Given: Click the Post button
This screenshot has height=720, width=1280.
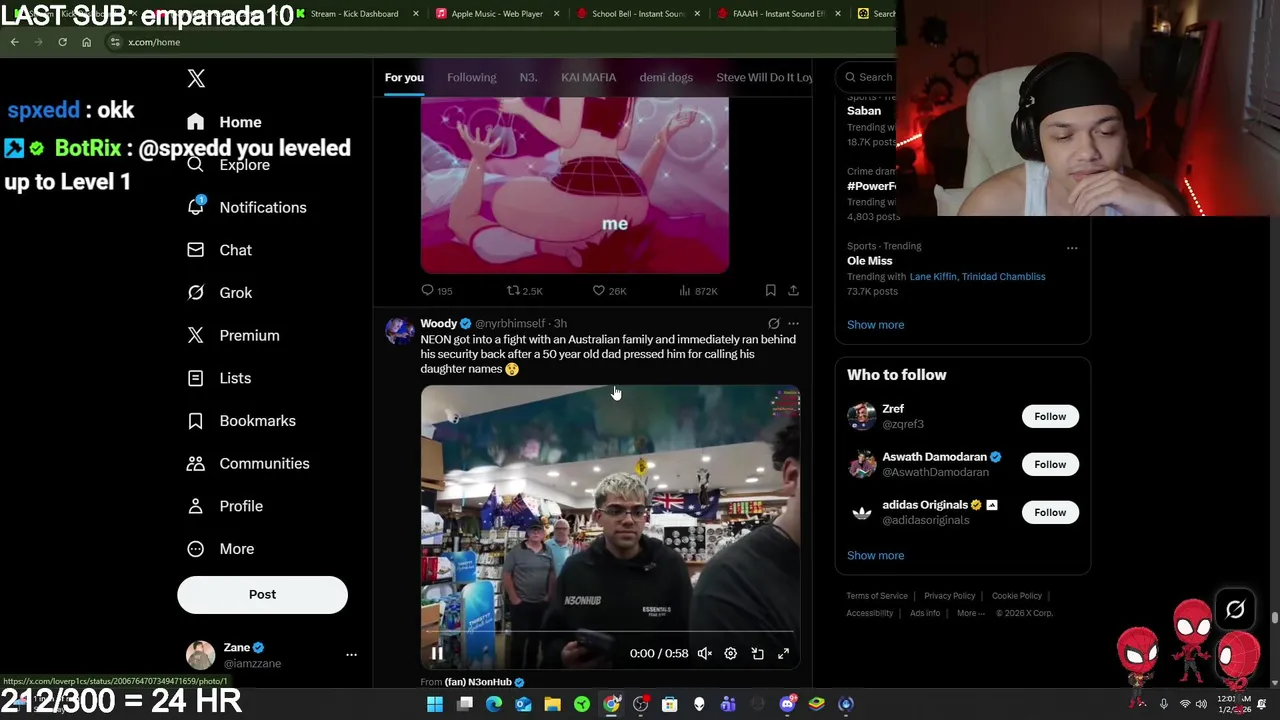Looking at the screenshot, I should pos(262,594).
